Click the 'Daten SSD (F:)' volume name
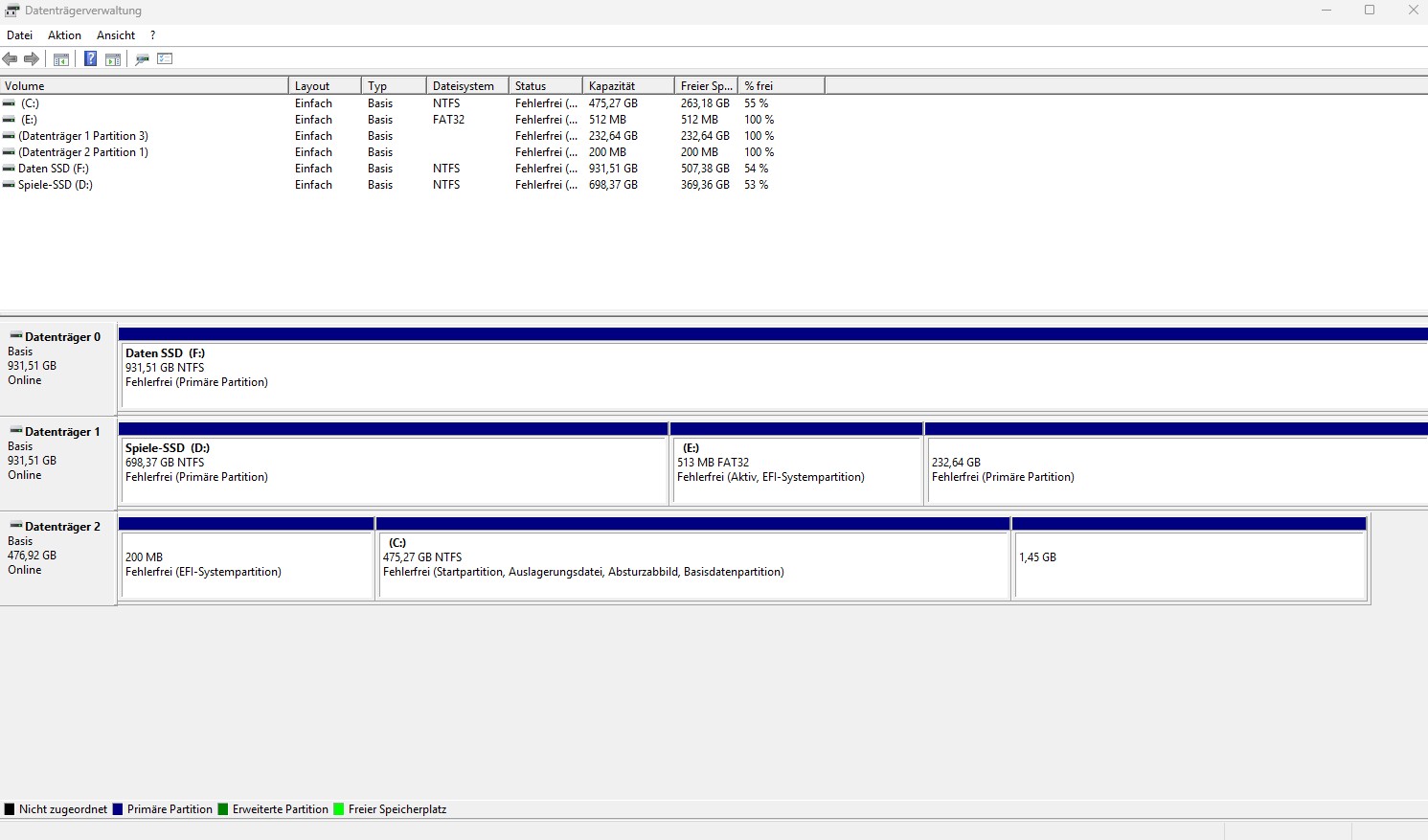The height and width of the screenshot is (840, 1428). click(54, 169)
